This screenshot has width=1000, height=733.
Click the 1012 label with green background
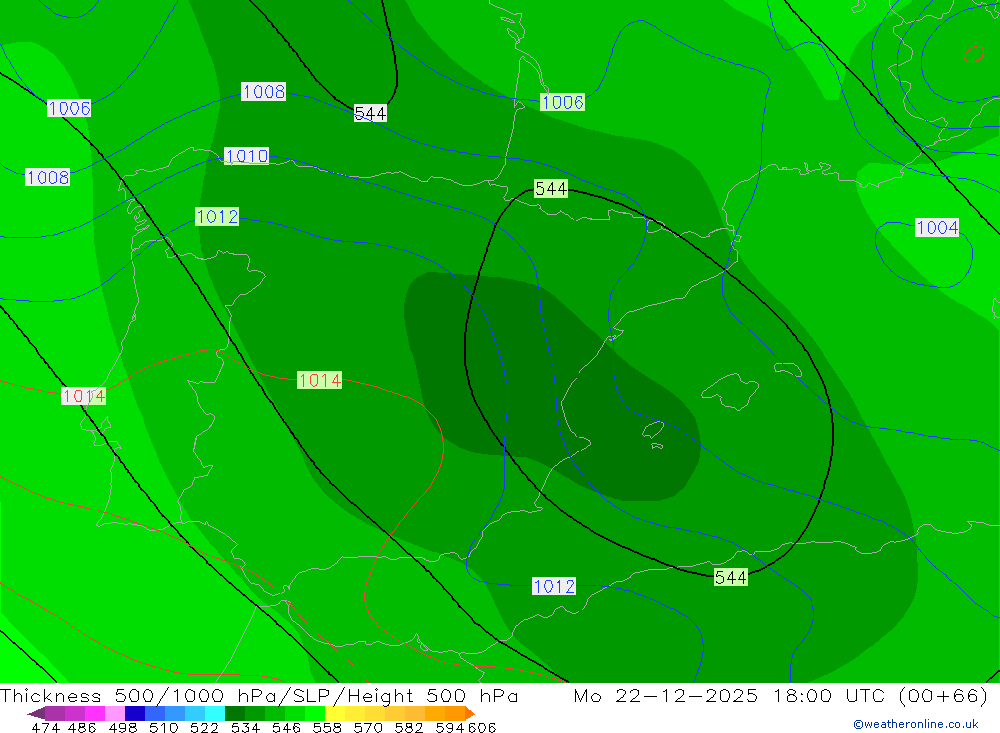point(217,216)
